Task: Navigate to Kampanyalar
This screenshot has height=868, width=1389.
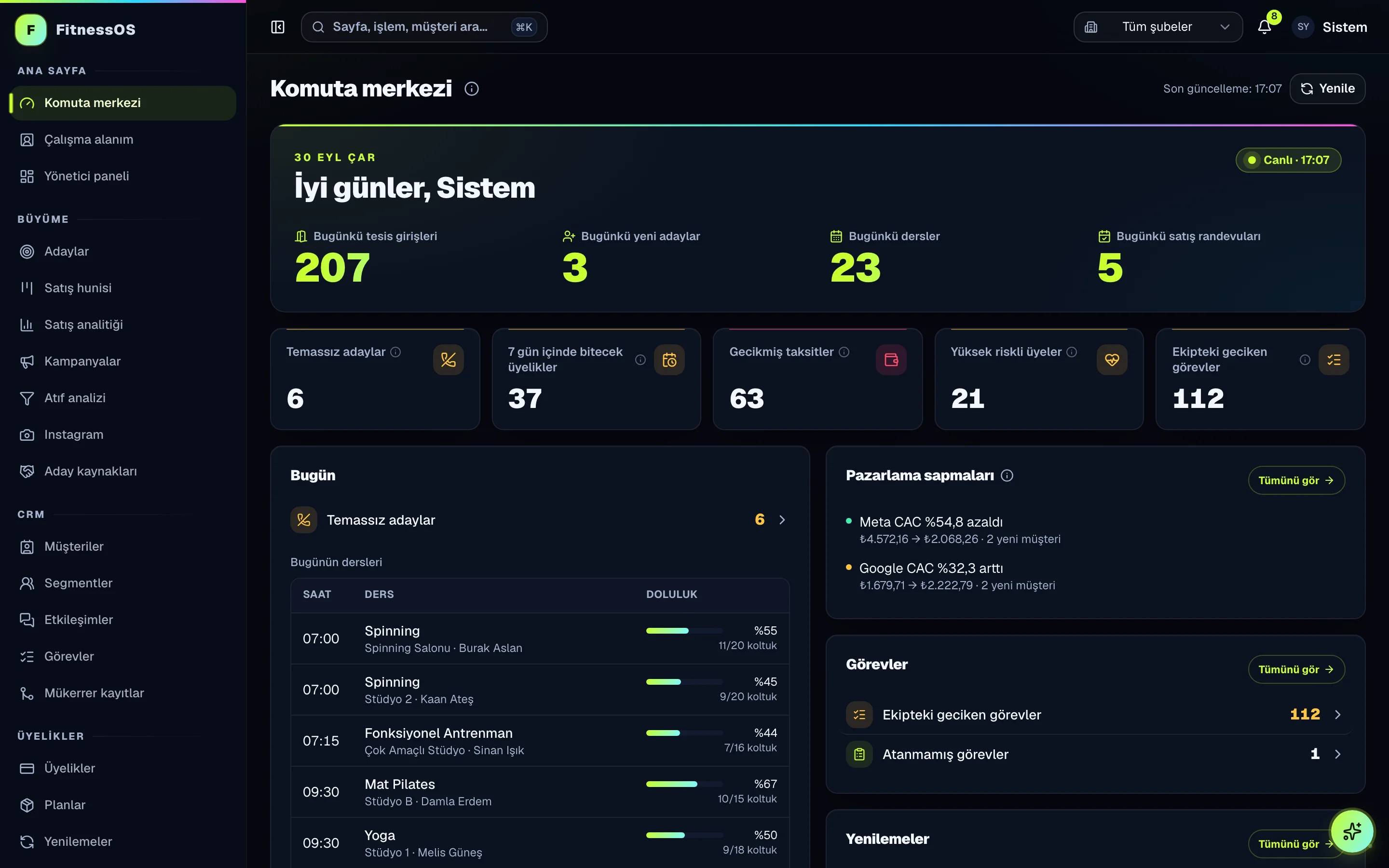Action: [x=123, y=362]
